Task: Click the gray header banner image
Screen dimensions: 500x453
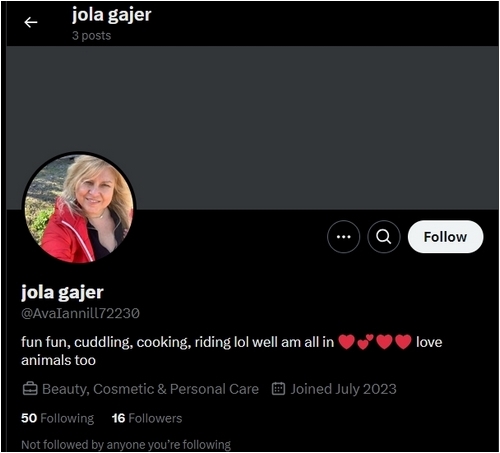Action: (252, 128)
